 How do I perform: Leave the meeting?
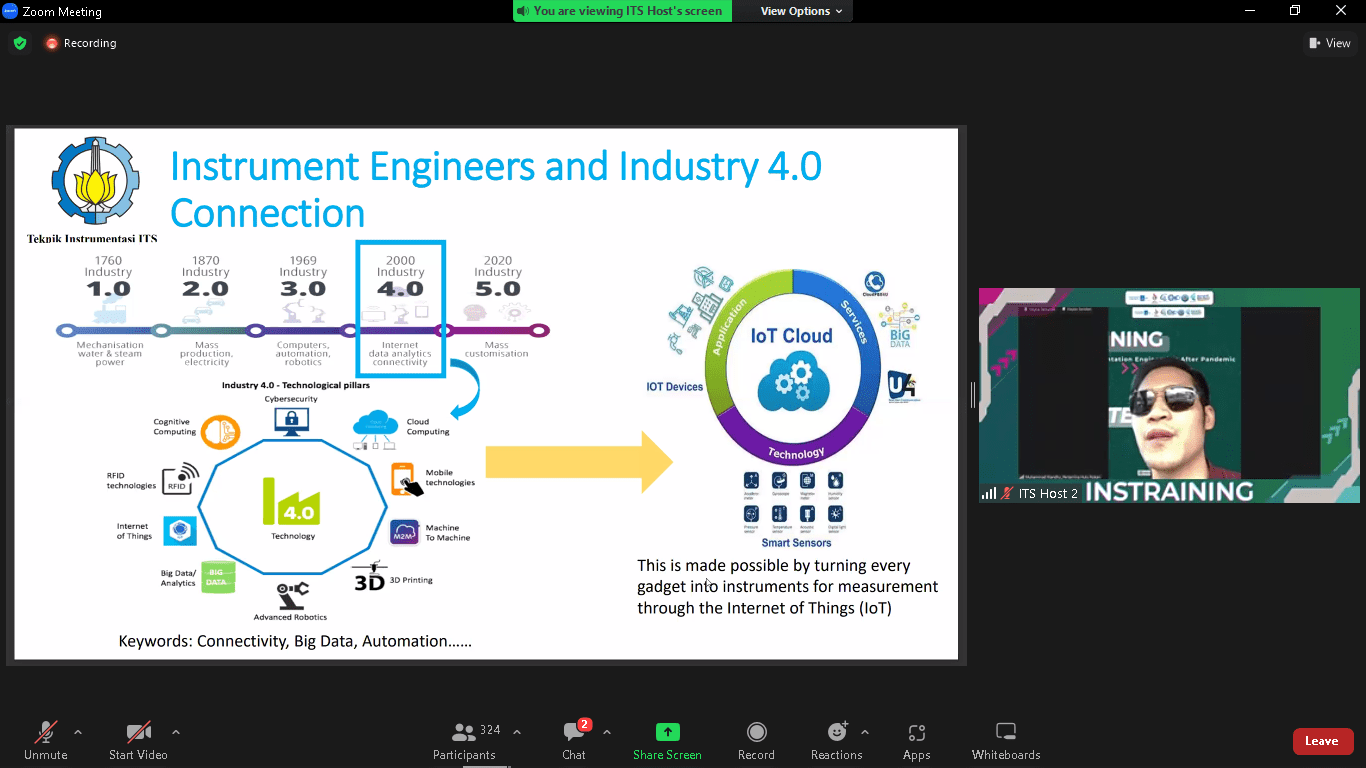click(1322, 741)
